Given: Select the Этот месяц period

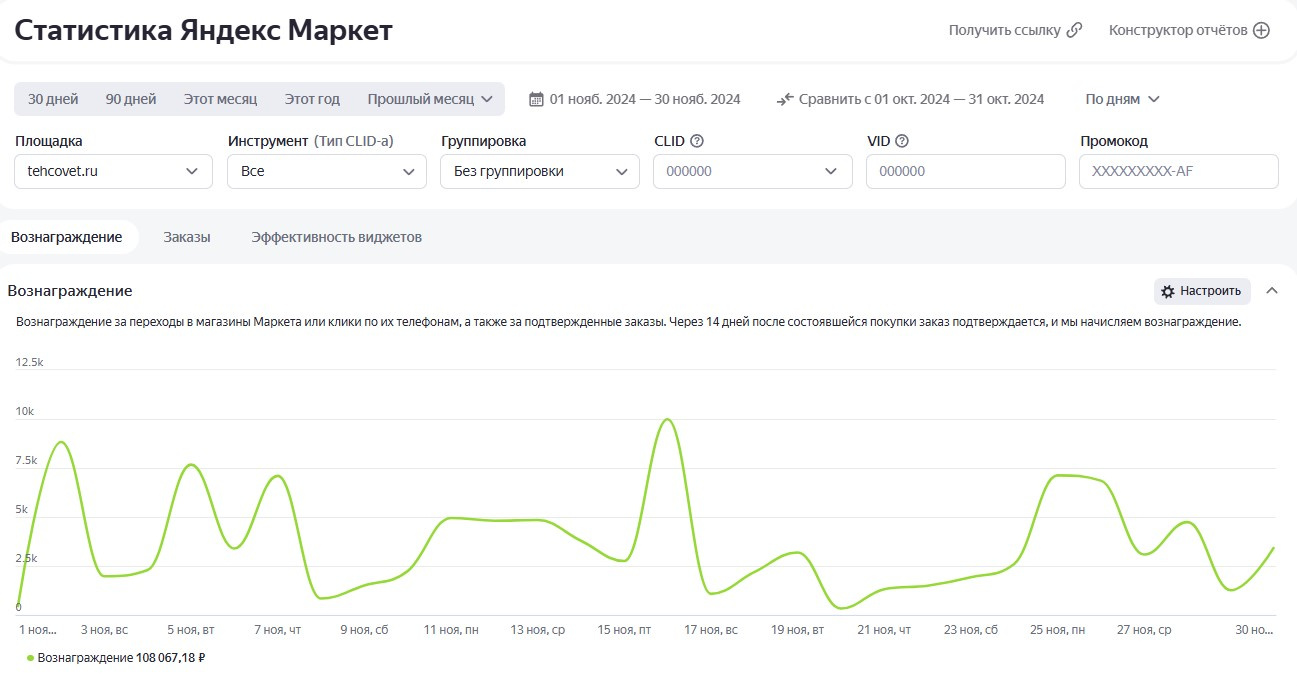Looking at the screenshot, I should tap(220, 99).
